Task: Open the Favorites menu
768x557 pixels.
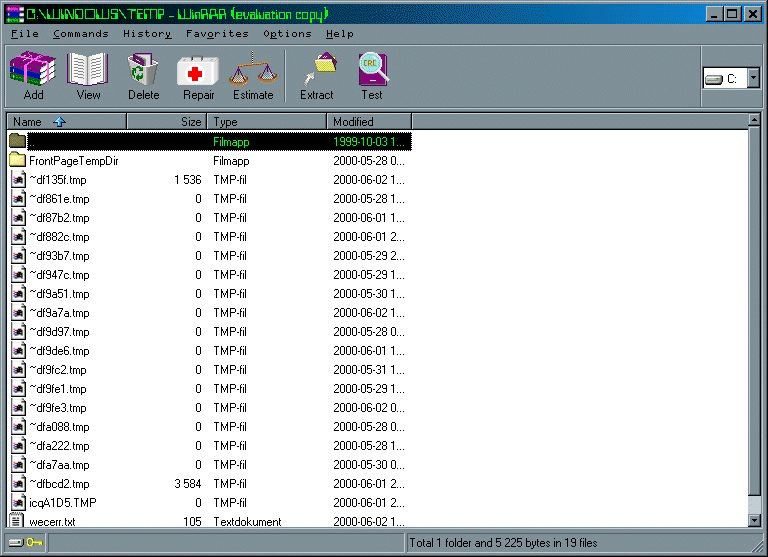Action: click(217, 34)
